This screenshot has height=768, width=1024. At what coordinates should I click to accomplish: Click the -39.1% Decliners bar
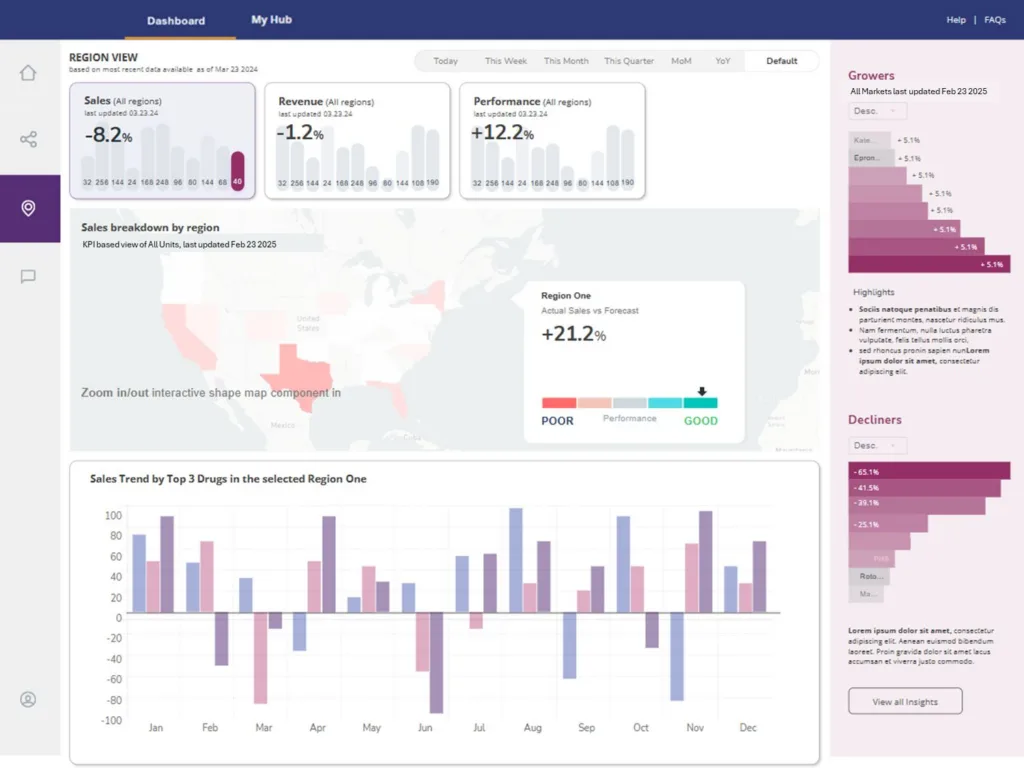point(916,505)
